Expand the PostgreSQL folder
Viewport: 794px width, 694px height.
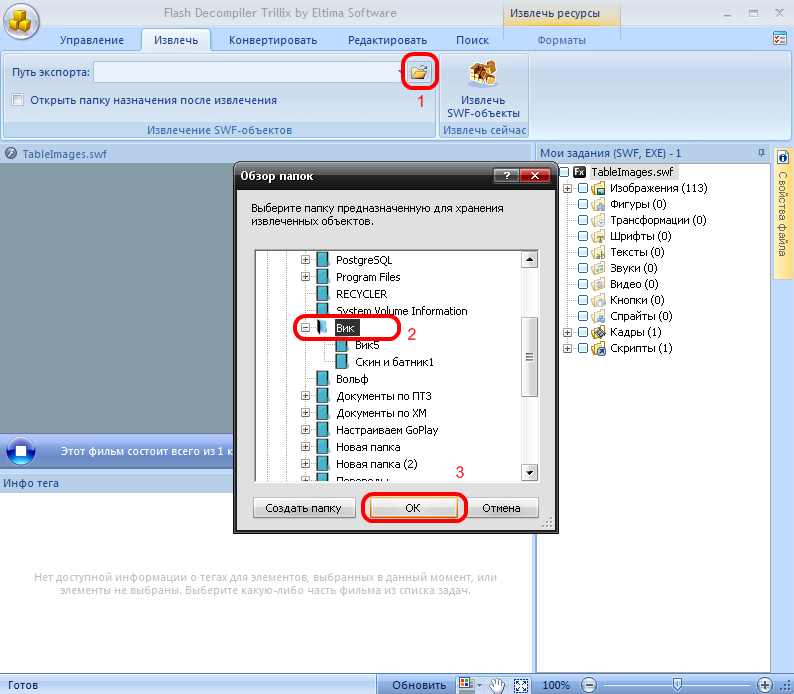[x=305, y=260]
